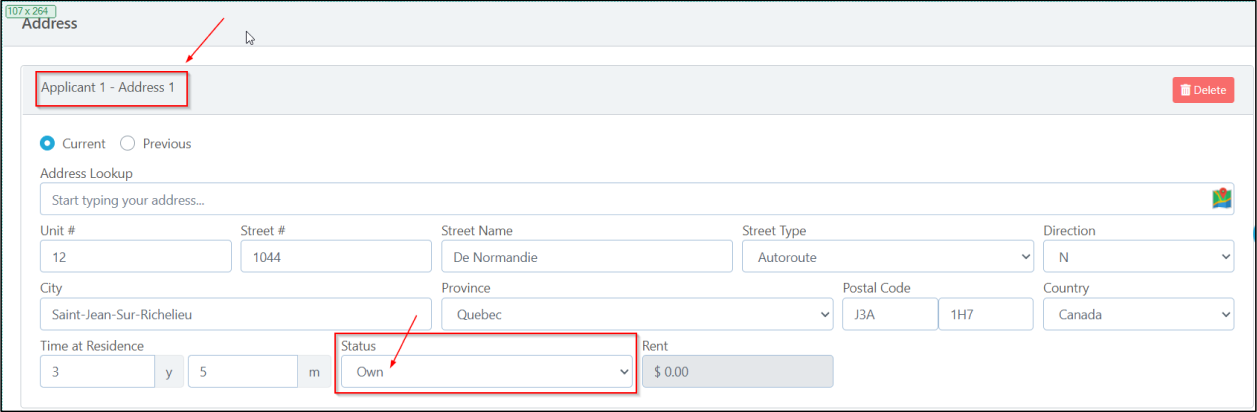Click the first Postal Code box J3A
Image resolution: width=1257 pixels, height=412 pixels.
(889, 314)
